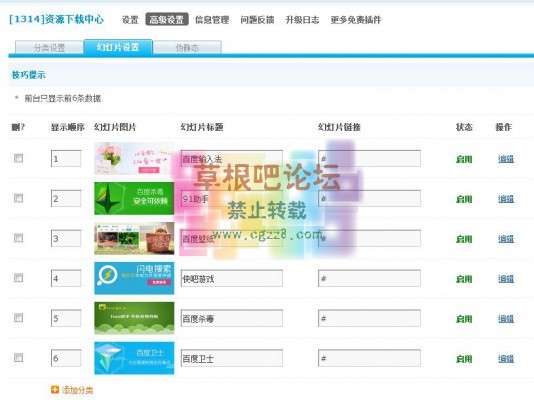The height and width of the screenshot is (400, 534).
Task: Open the 问题反馈 menu item
Action: (257, 20)
